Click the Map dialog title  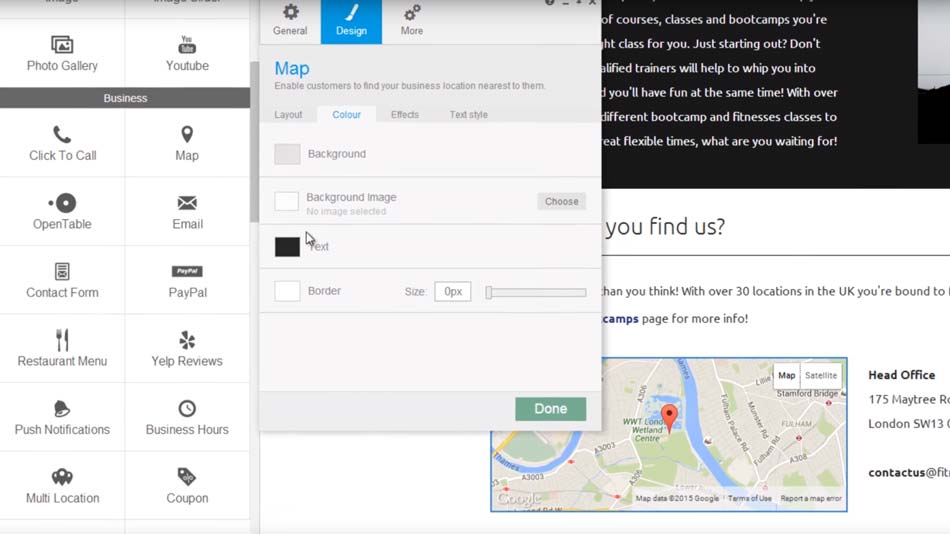tap(292, 68)
